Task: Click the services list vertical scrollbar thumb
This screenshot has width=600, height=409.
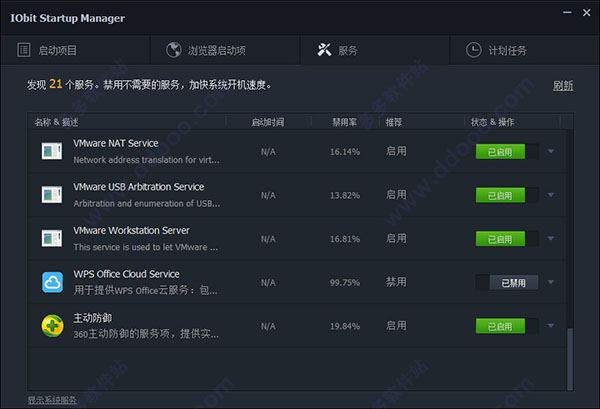Action: [570, 359]
